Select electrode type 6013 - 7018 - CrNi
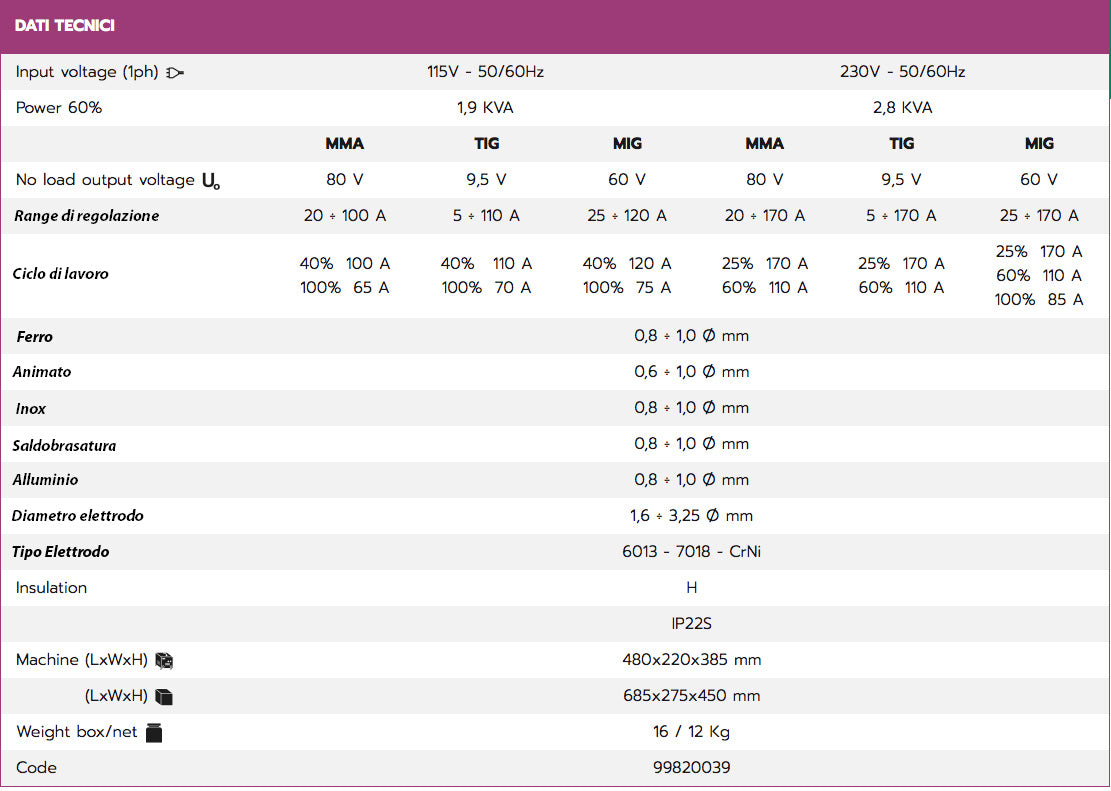 click(691, 552)
